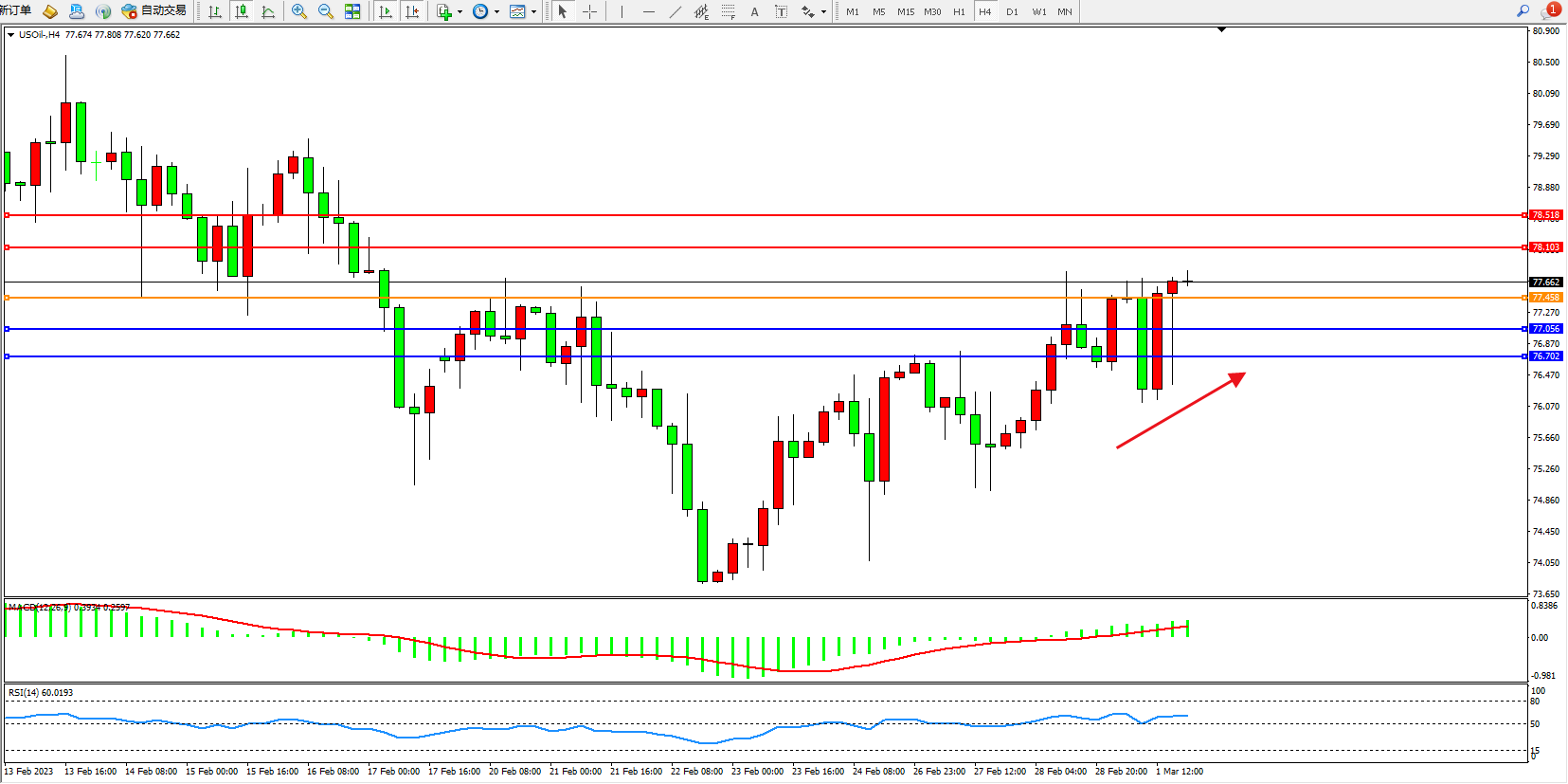Viewport: 1568px width, 784px height.
Task: Click the 新订单 new order button
Action: coord(16,10)
